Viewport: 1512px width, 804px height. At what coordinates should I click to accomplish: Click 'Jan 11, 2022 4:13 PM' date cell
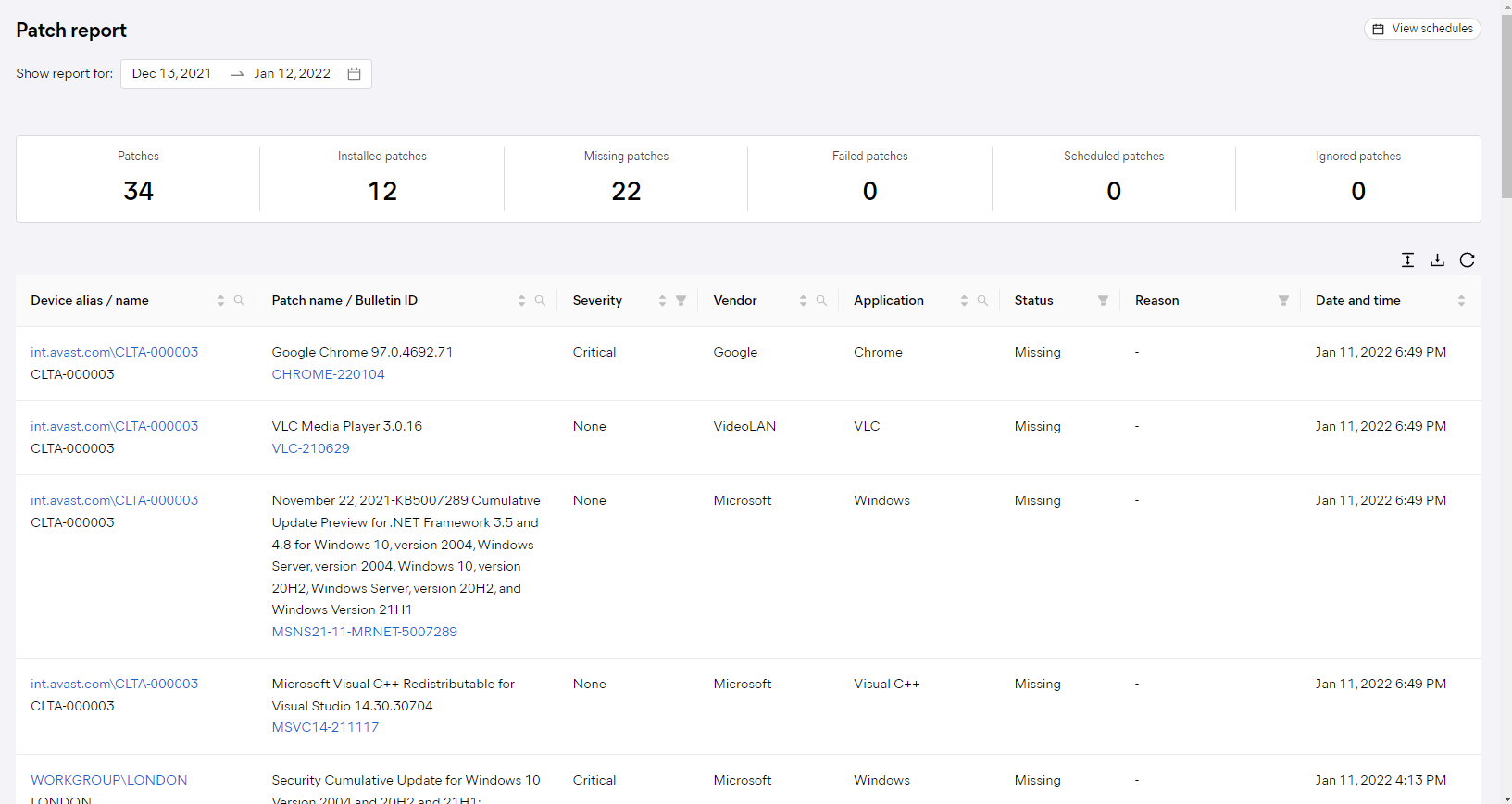1380,780
